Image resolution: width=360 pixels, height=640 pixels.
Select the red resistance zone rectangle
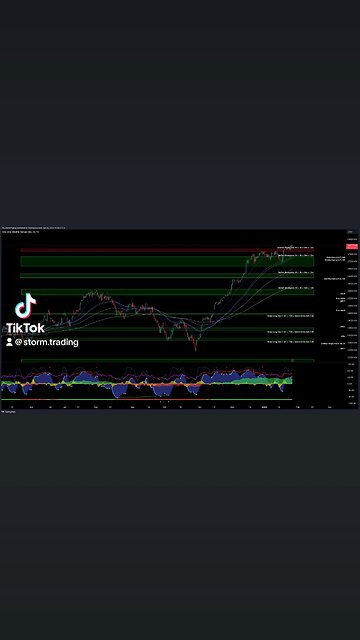167,250
